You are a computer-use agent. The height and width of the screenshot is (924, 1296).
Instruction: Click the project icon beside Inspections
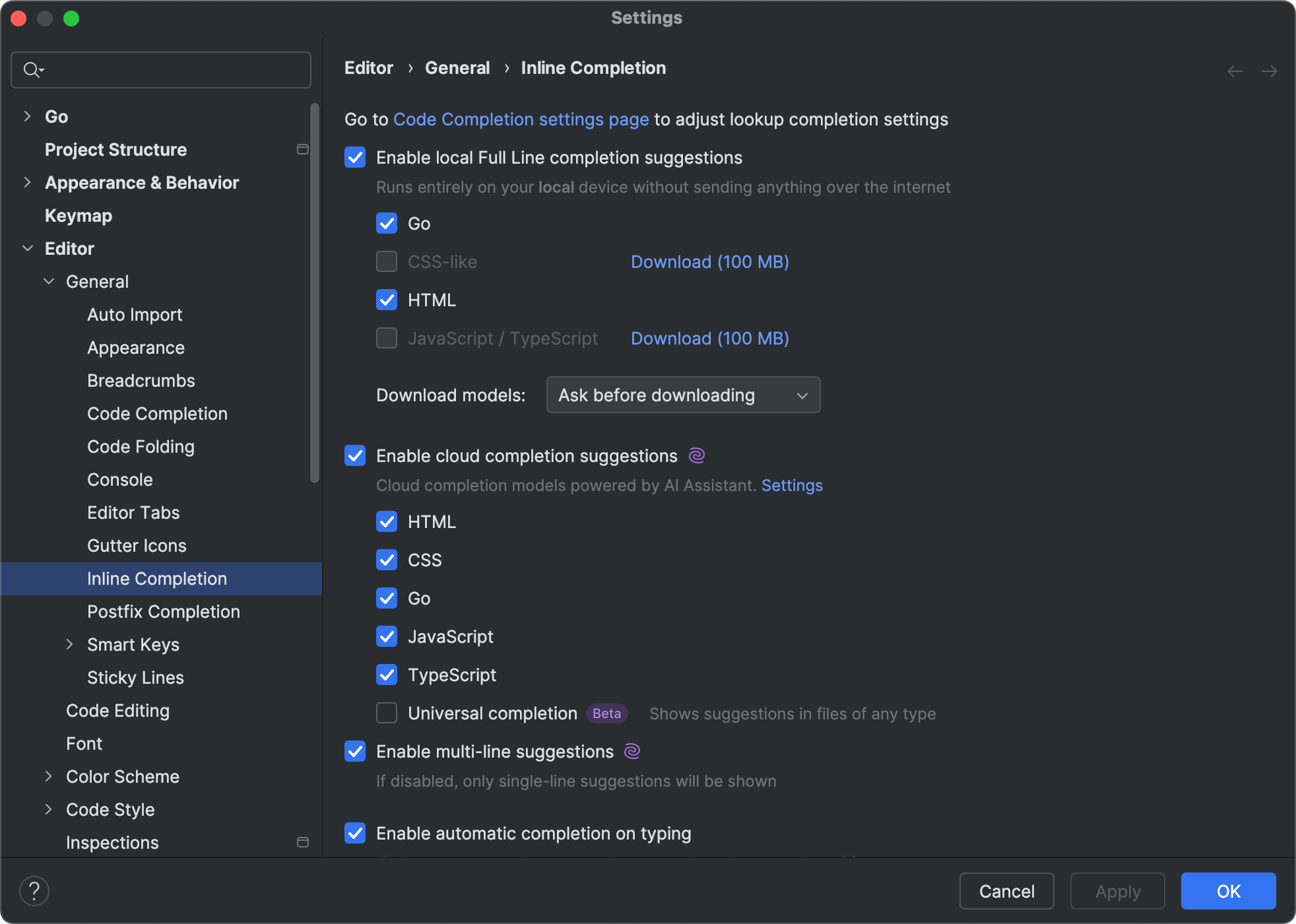coord(303,842)
